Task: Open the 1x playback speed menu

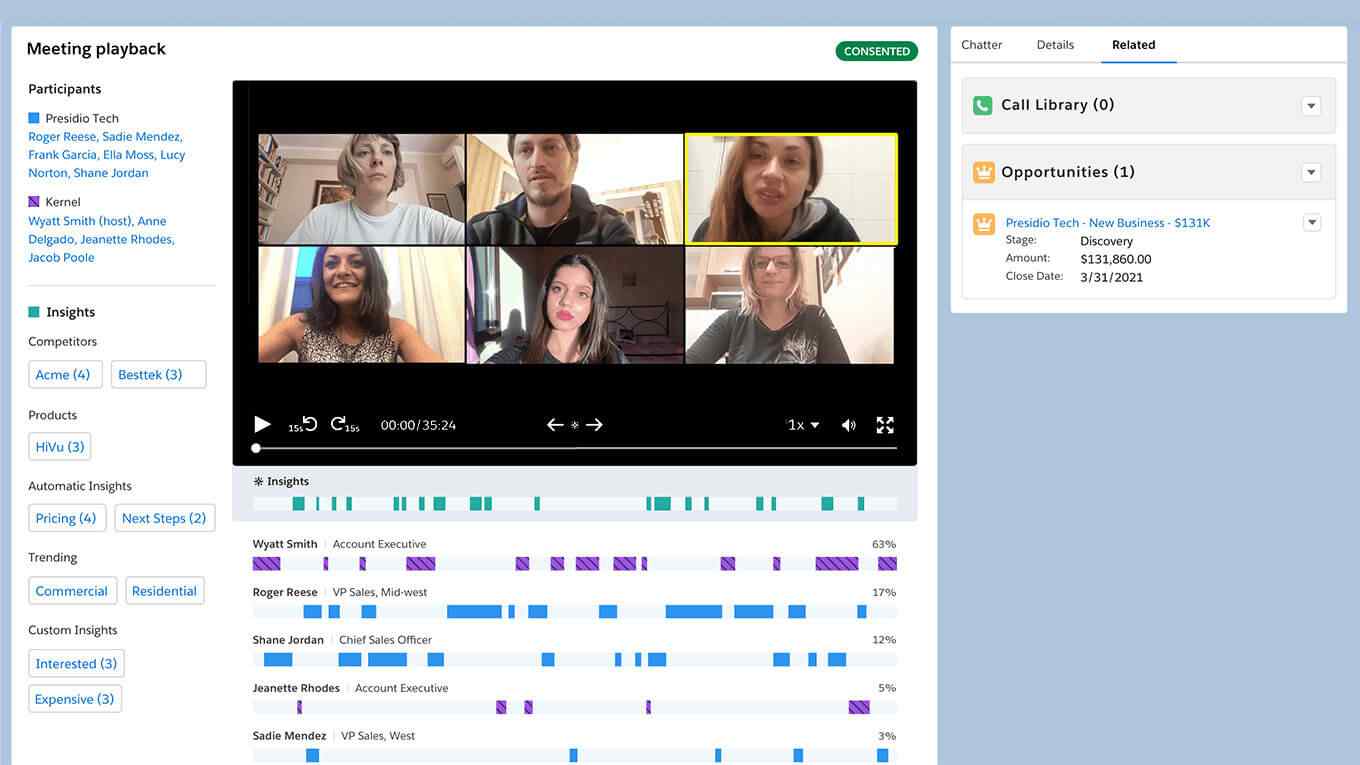Action: [x=804, y=425]
